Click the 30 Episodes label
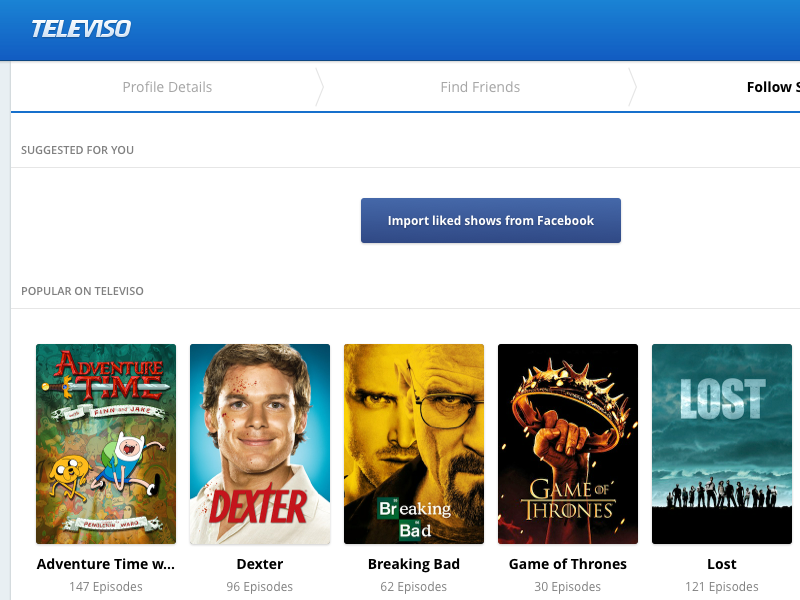 (568, 587)
